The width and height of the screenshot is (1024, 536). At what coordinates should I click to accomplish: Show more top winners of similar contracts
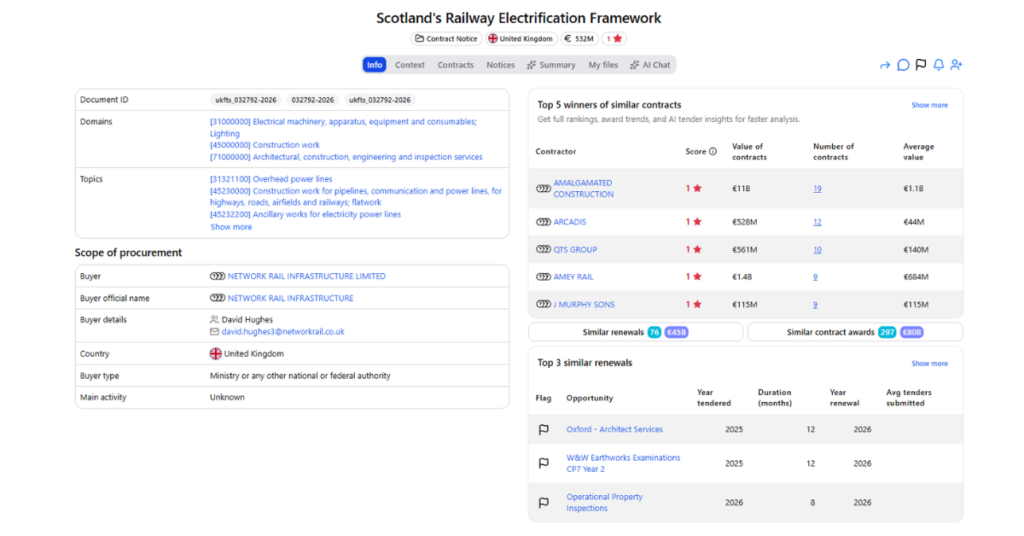coord(929,105)
